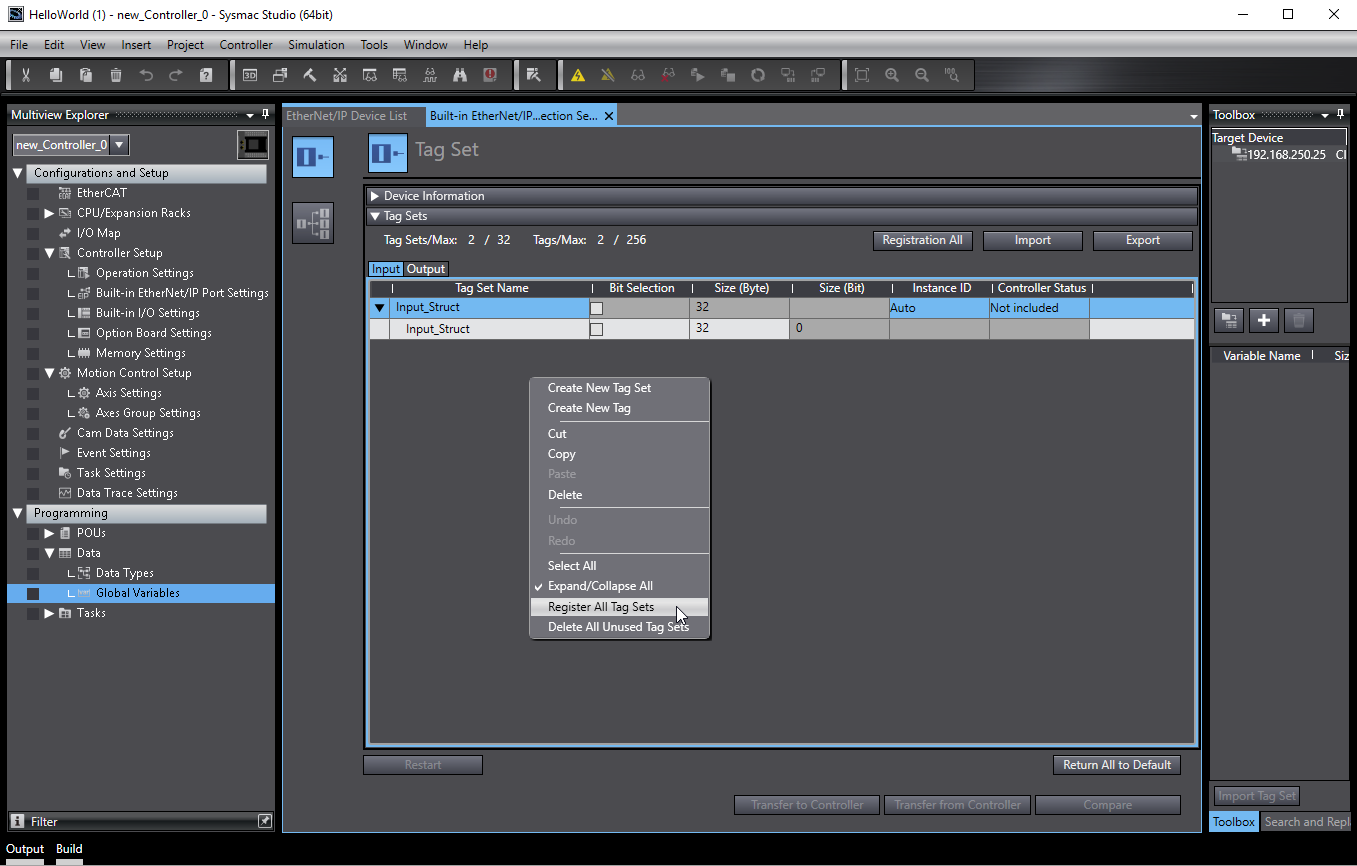Collapse the Motion Control Setup tree node
This screenshot has height=866, width=1357.
pyautogui.click(x=50, y=373)
